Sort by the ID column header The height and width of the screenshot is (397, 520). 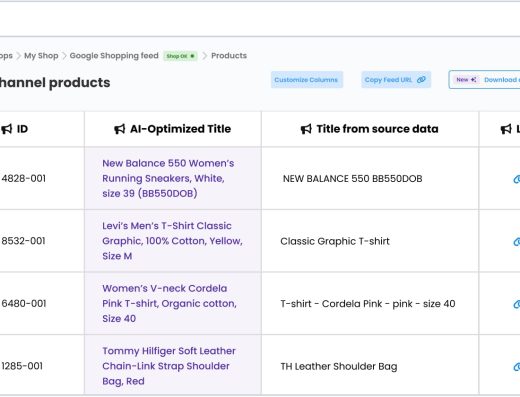coord(22,129)
